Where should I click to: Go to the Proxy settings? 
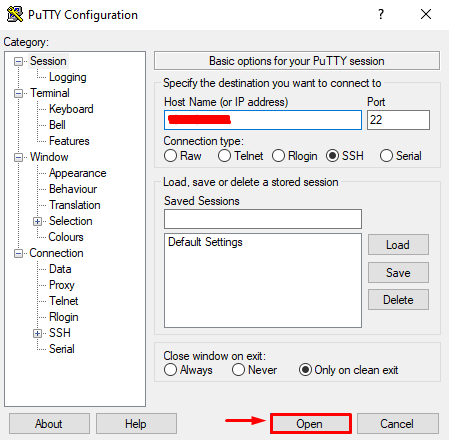[62, 285]
